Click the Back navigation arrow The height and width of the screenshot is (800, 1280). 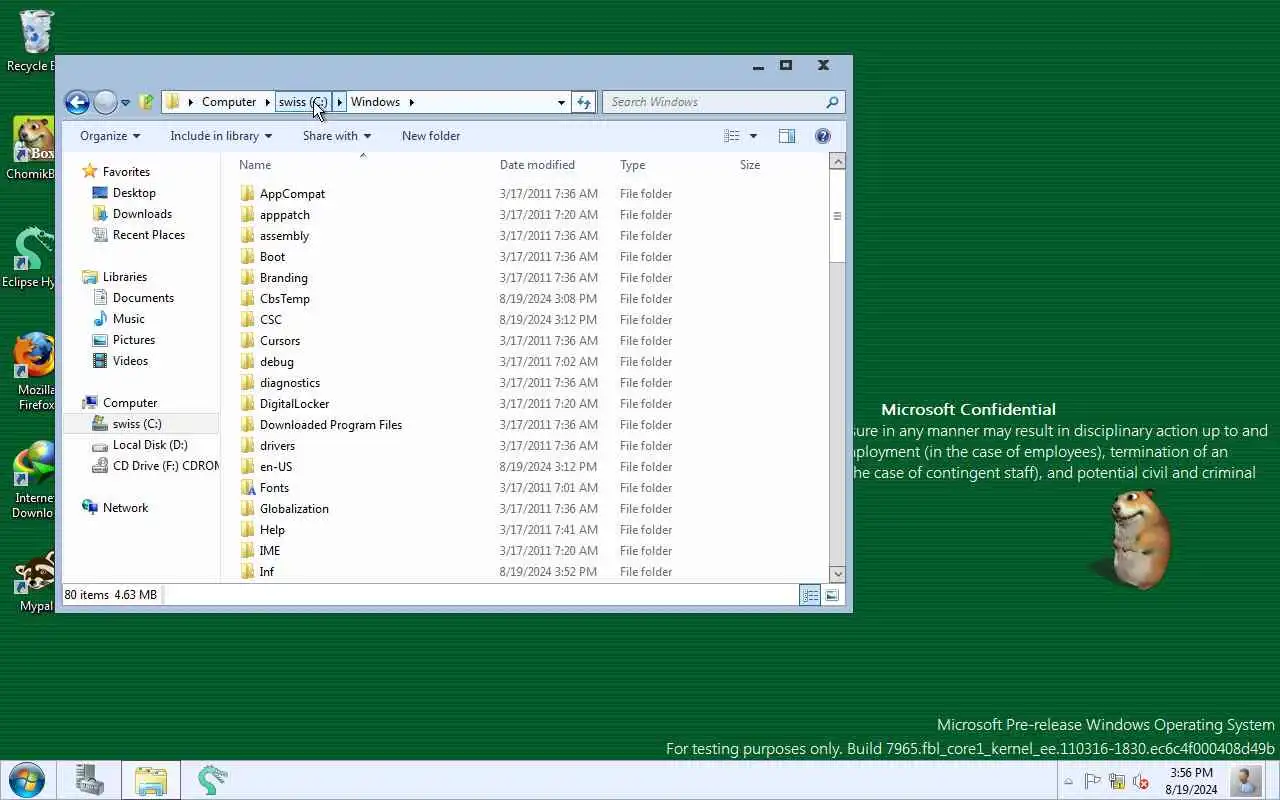point(77,102)
